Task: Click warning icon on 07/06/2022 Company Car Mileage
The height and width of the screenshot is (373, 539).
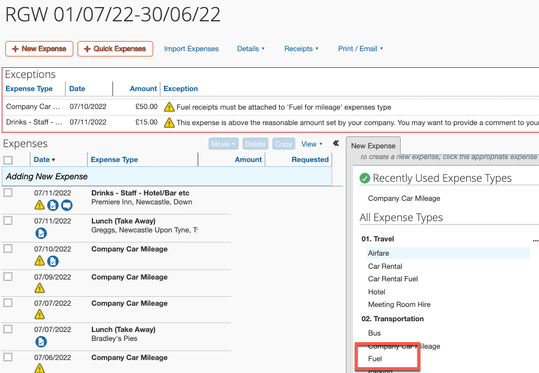Action: pyautogui.click(x=40, y=368)
